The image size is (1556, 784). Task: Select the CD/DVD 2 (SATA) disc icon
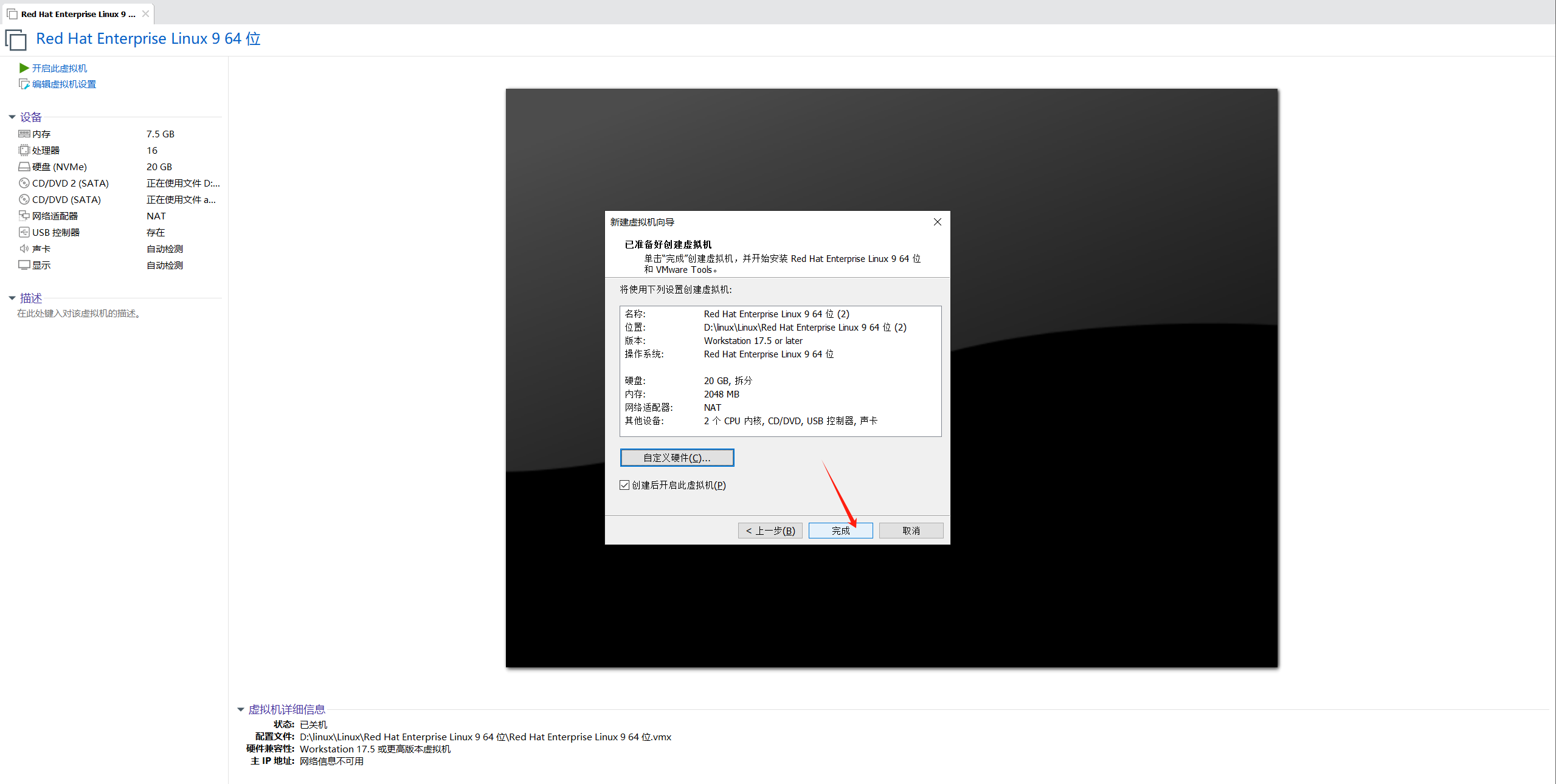tap(24, 183)
